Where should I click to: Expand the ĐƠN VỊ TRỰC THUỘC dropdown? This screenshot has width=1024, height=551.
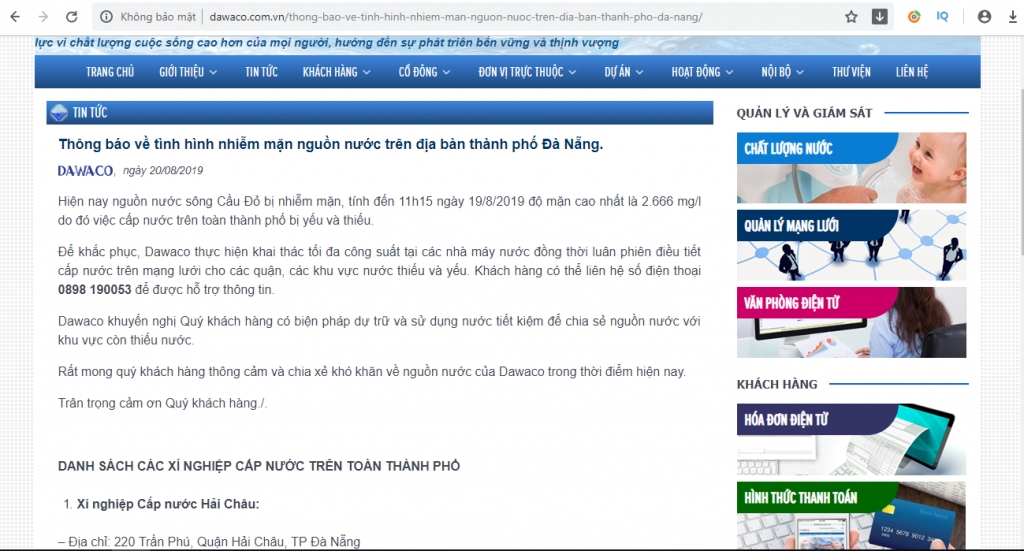(527, 72)
